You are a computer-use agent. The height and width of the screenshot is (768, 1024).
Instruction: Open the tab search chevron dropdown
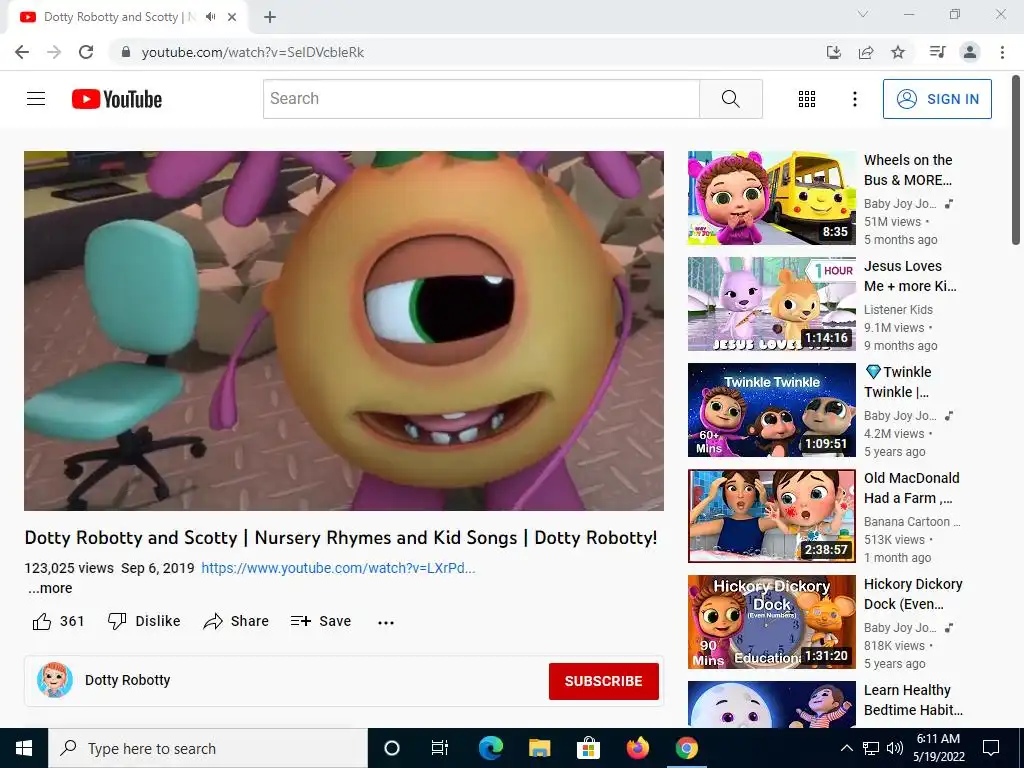[x=863, y=14]
